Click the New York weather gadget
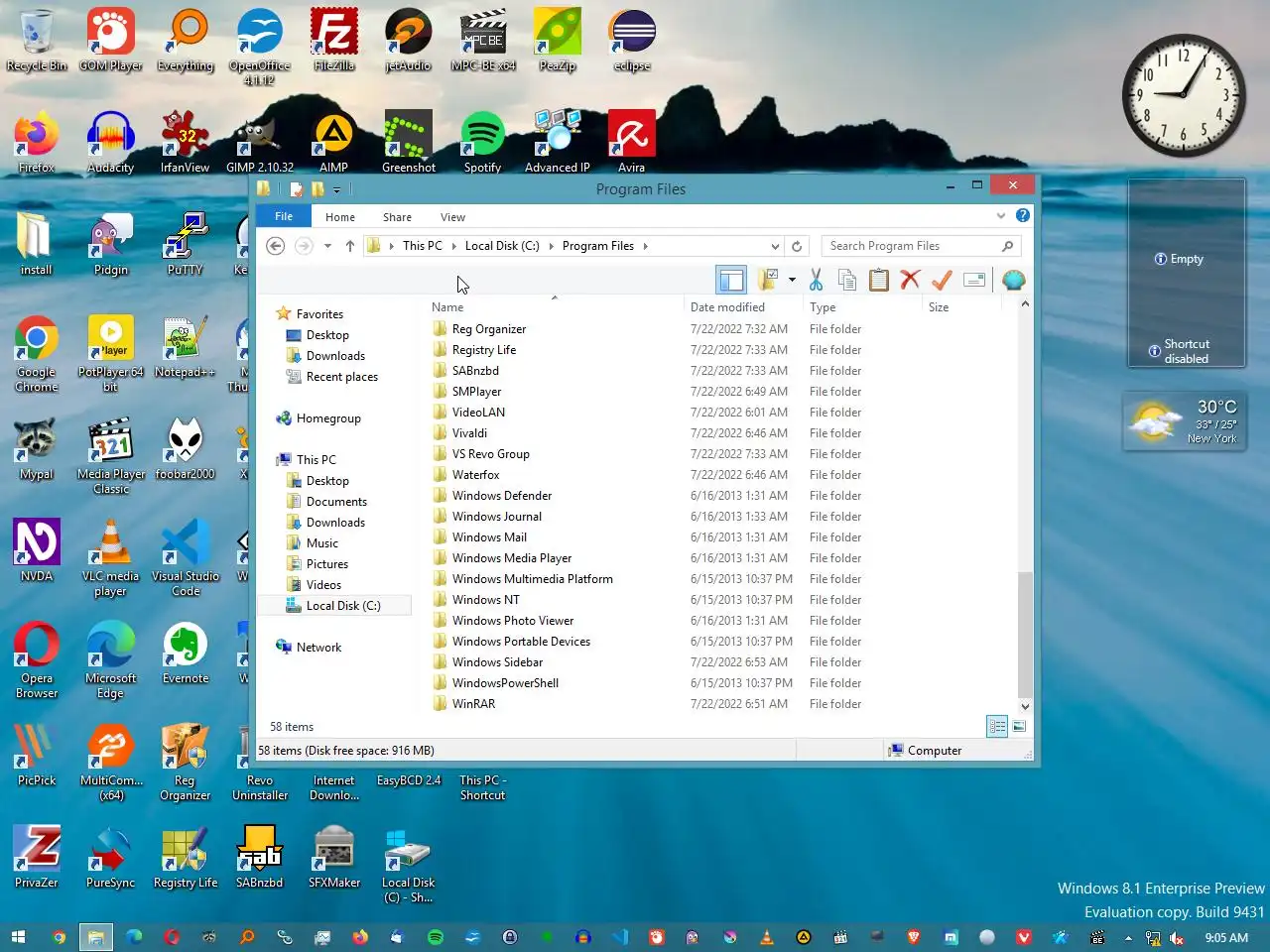The width and height of the screenshot is (1270, 952). [x=1185, y=421]
